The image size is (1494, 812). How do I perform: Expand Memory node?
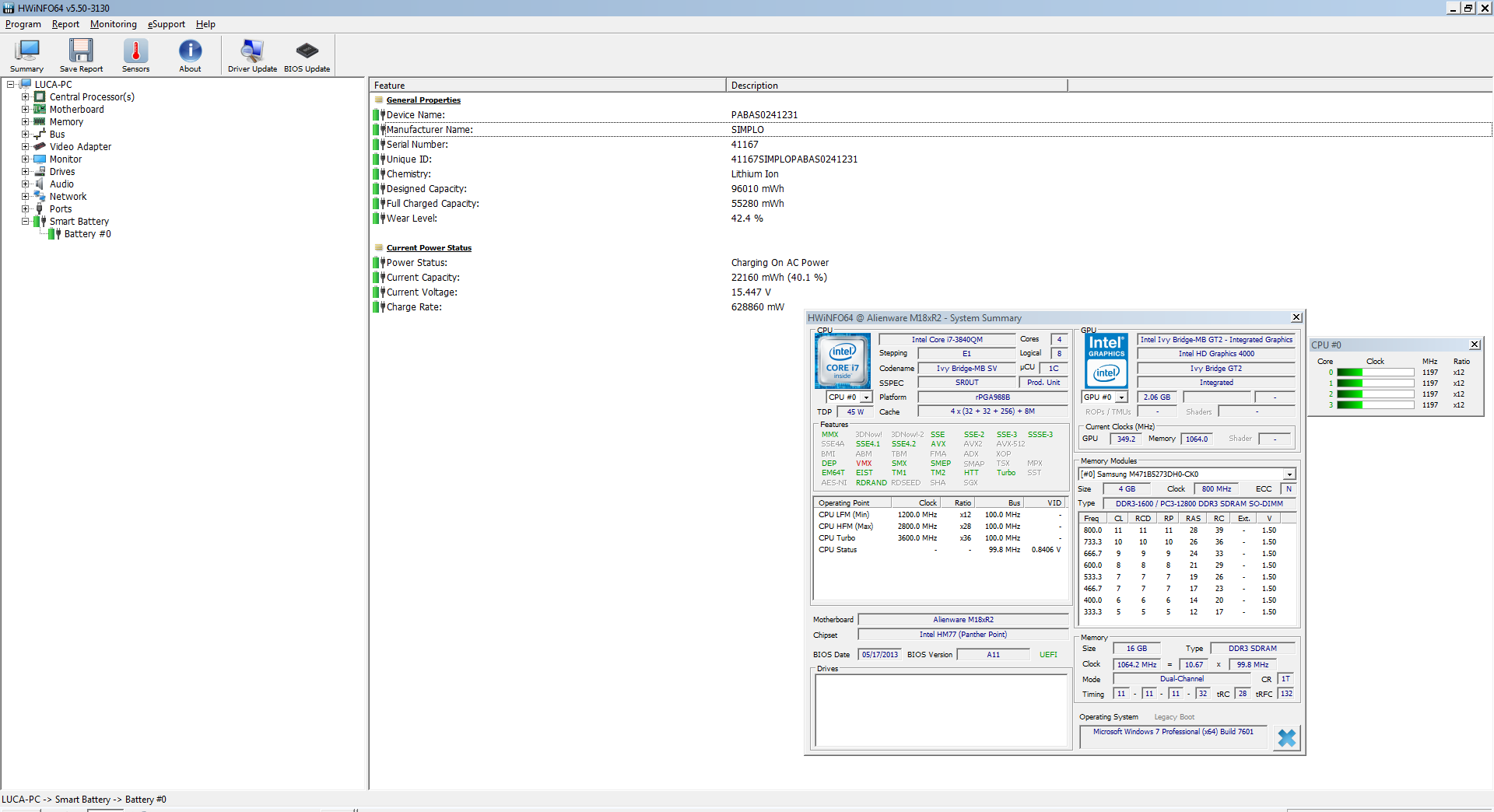[x=25, y=122]
